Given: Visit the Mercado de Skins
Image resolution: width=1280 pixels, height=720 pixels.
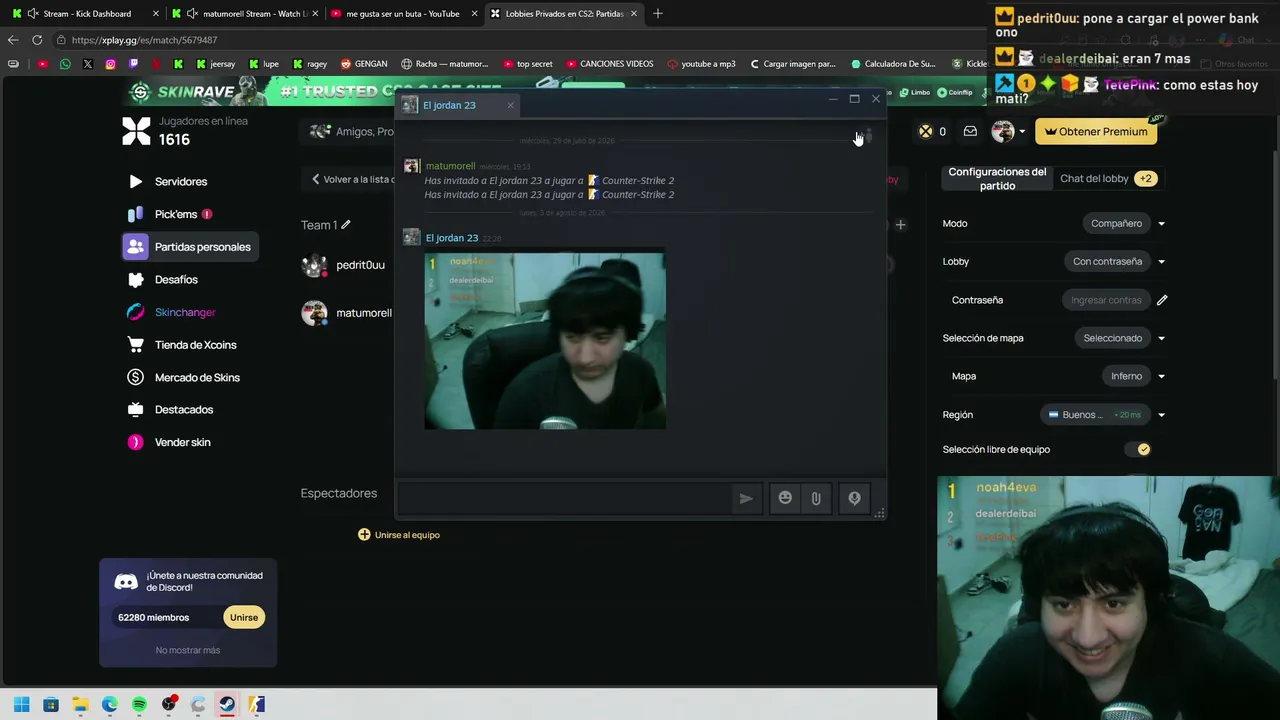Looking at the screenshot, I should click(x=197, y=377).
